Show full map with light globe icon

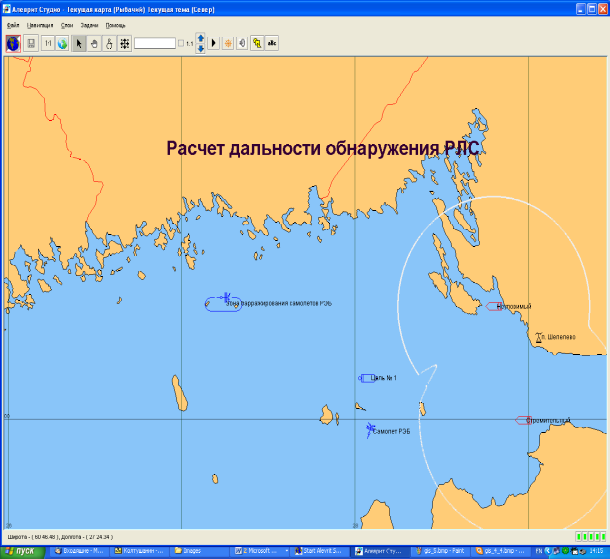[x=62, y=44]
